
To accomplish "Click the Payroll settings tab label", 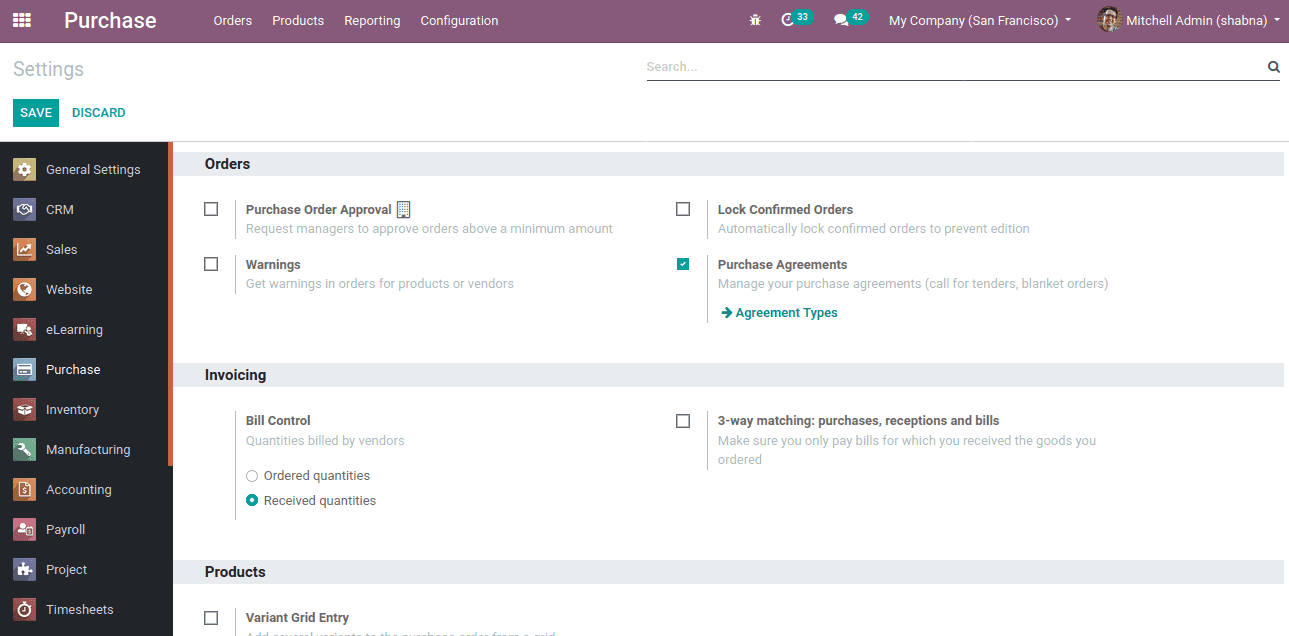I will 66,530.
